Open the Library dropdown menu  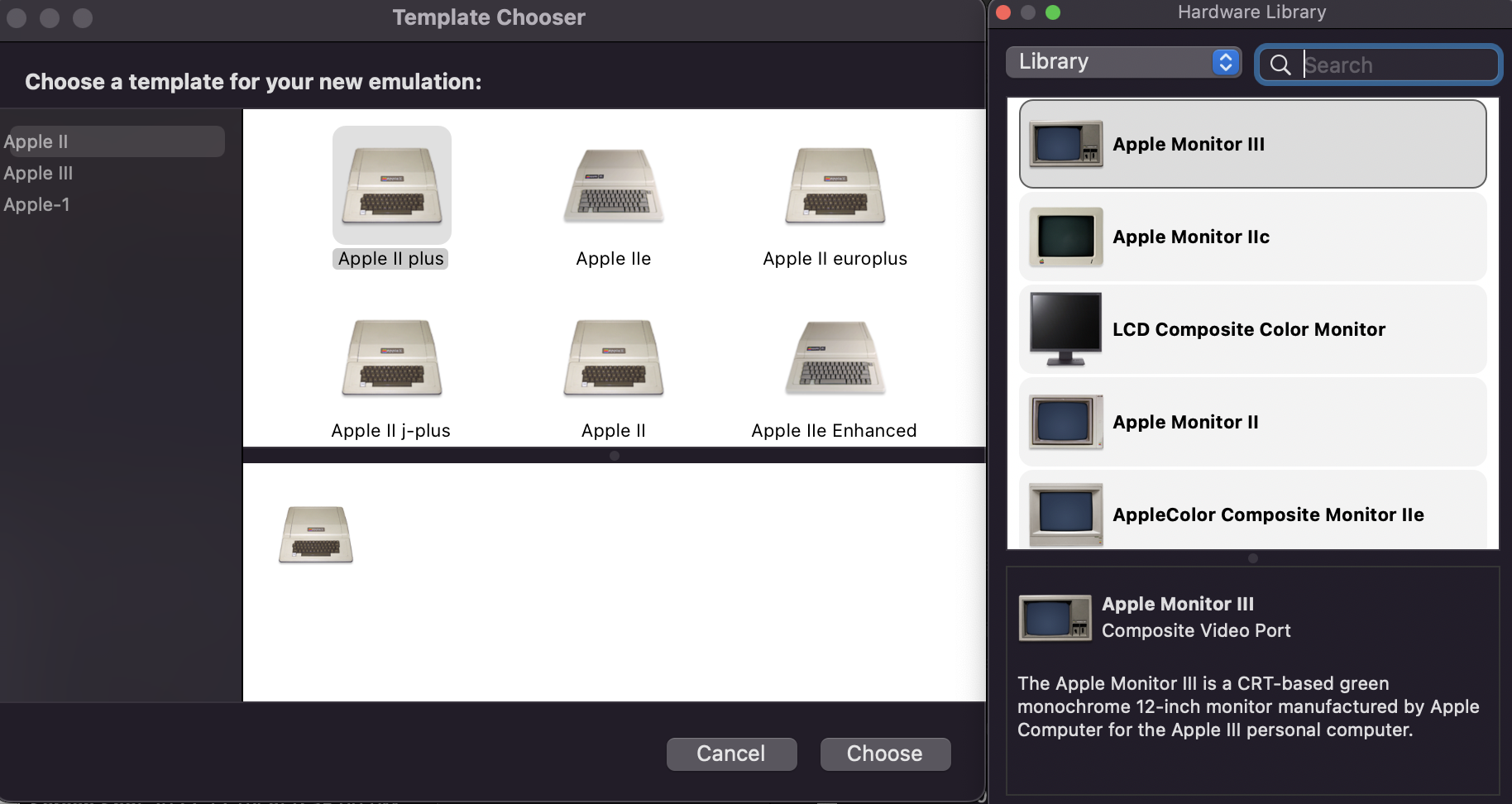coord(1122,62)
